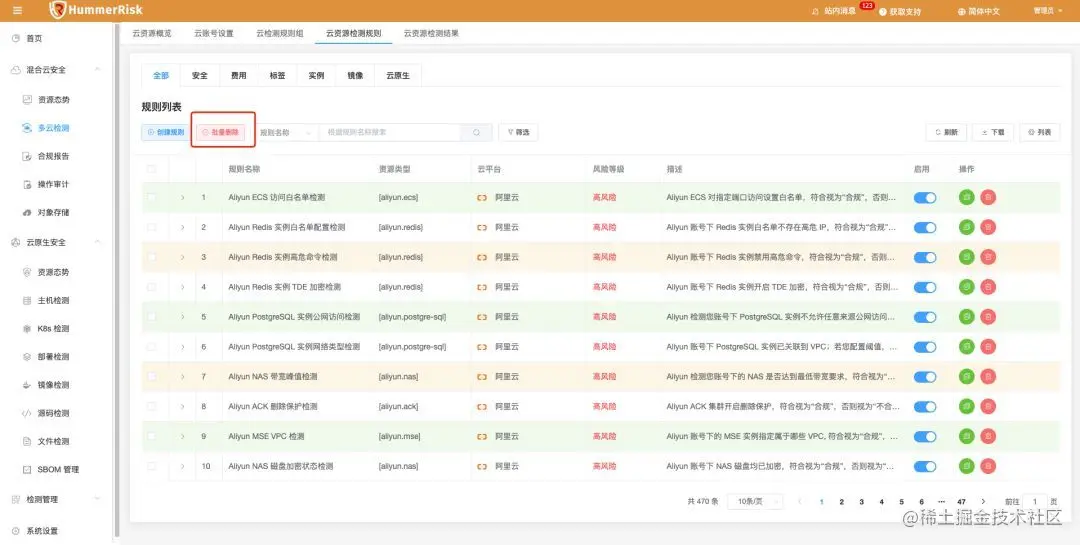The height and width of the screenshot is (545, 1080).
Task: Toggle 启用 switch for Aliyun ACK 删除保护检测
Action: pos(925,407)
